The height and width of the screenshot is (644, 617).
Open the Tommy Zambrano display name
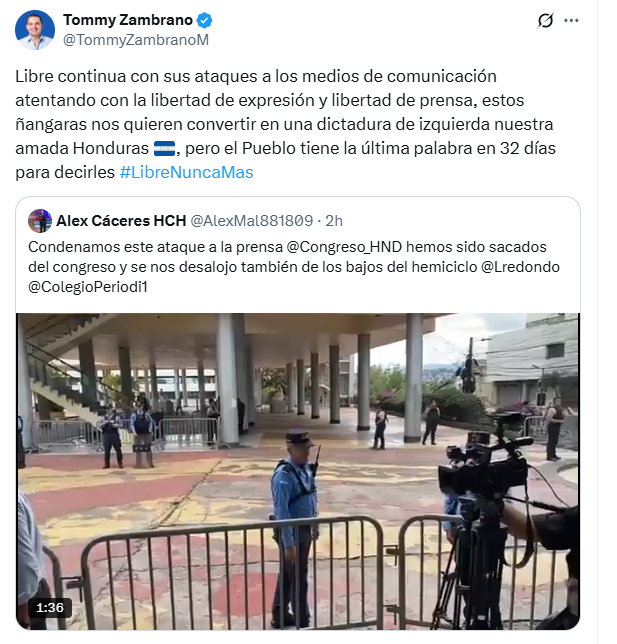pyautogui.click(x=128, y=20)
